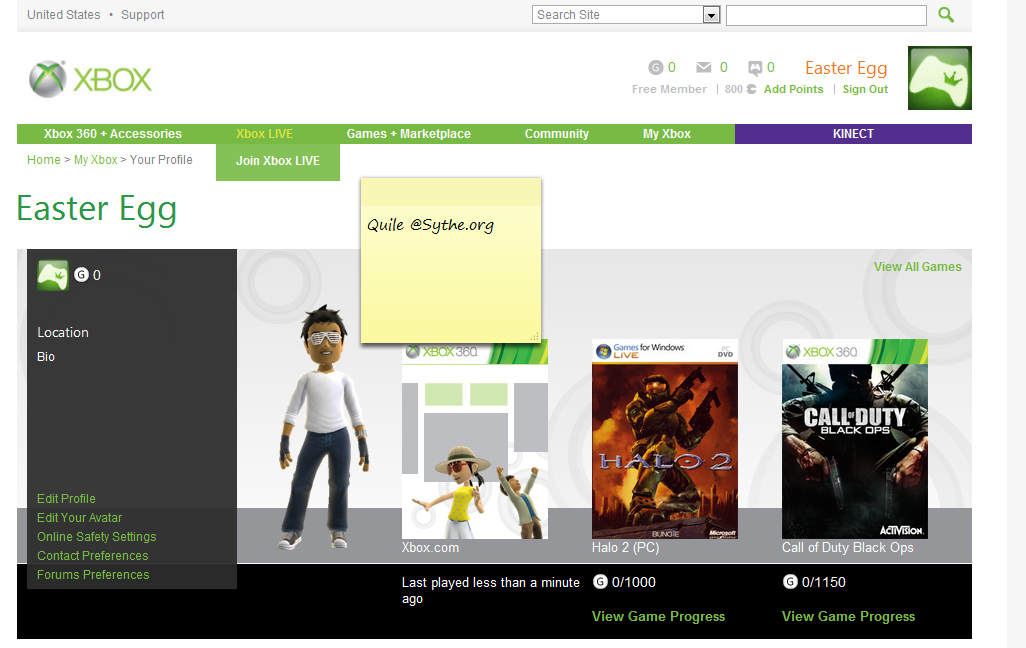Open the My Xbox menu
1026x648 pixels.
point(667,134)
